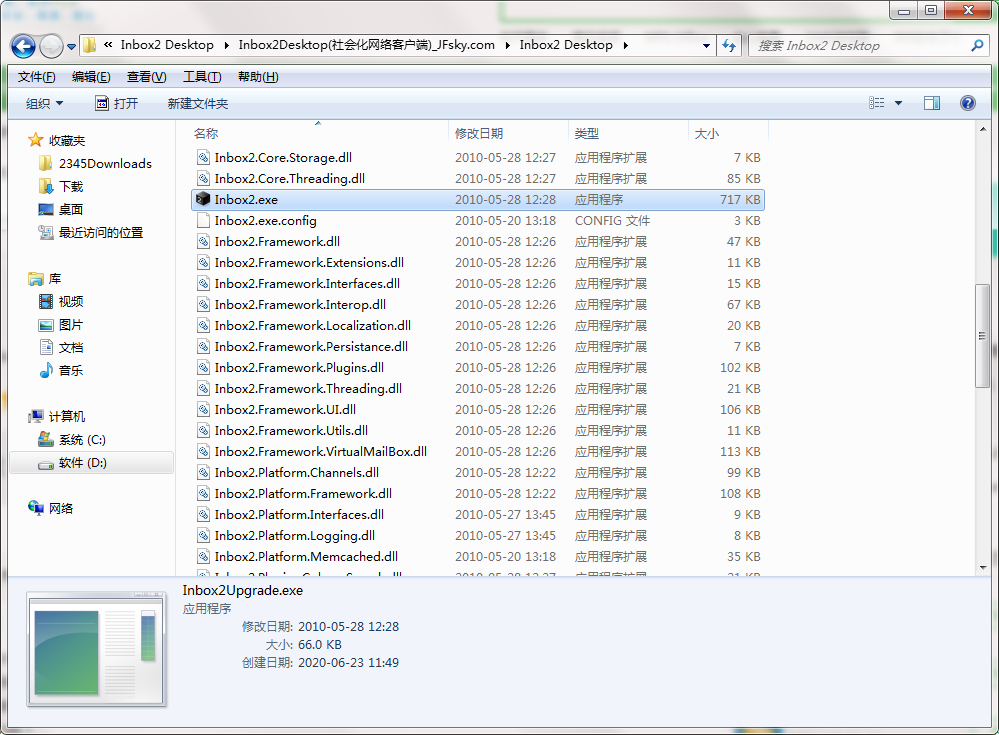Open the 工具(T) menu

click(x=202, y=77)
